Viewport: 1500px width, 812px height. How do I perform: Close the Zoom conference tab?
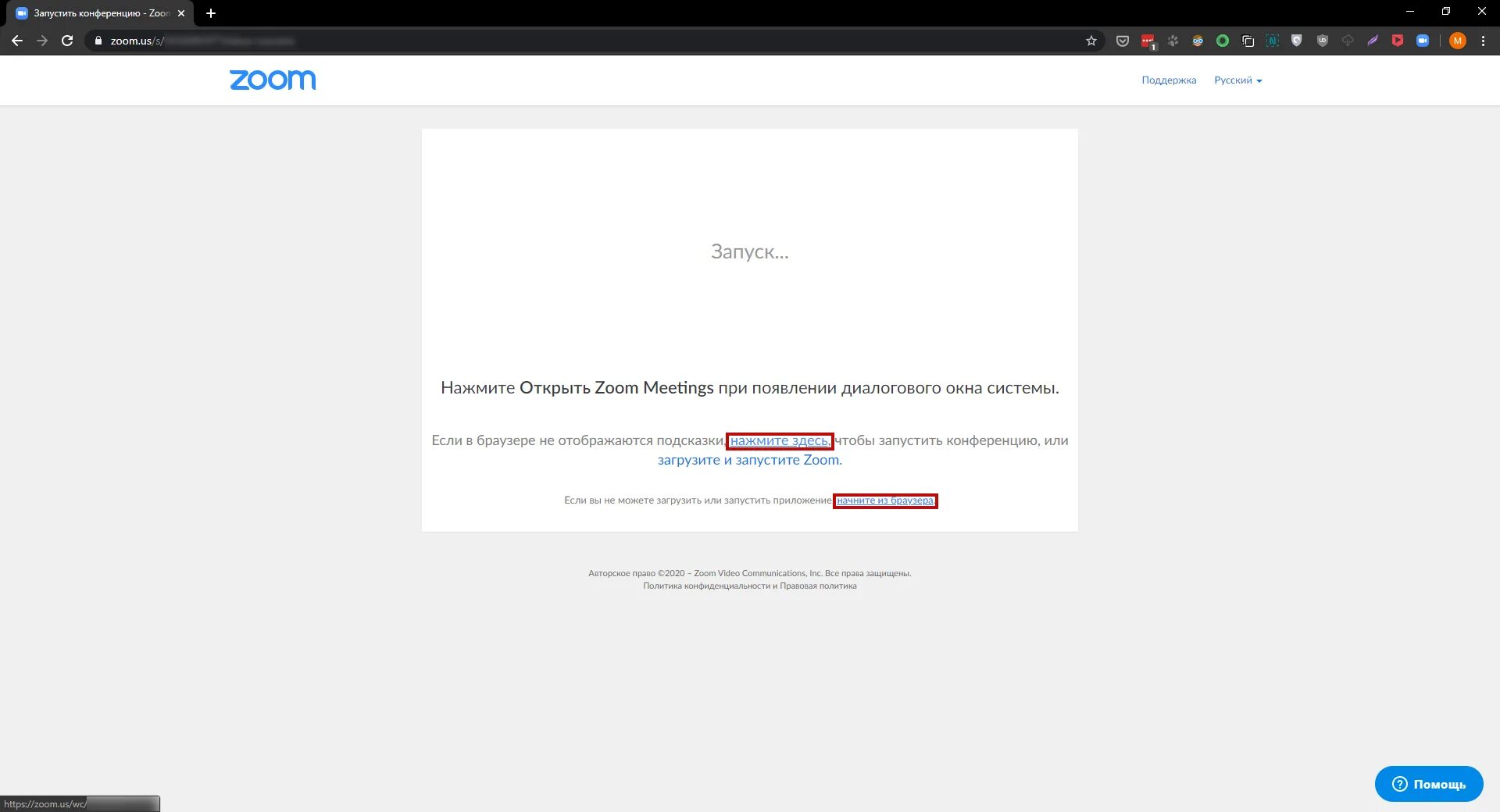pyautogui.click(x=181, y=13)
